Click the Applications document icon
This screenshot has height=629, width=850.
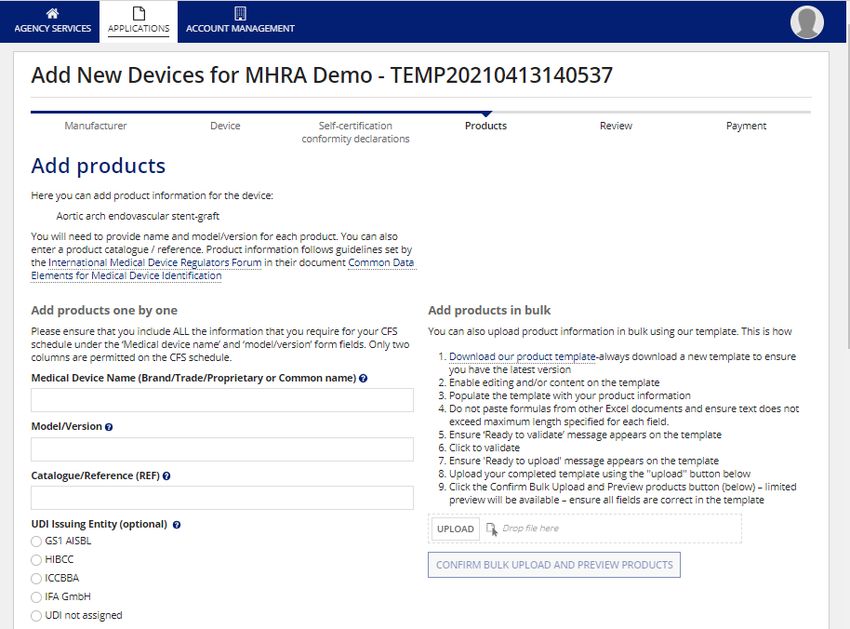pos(139,13)
